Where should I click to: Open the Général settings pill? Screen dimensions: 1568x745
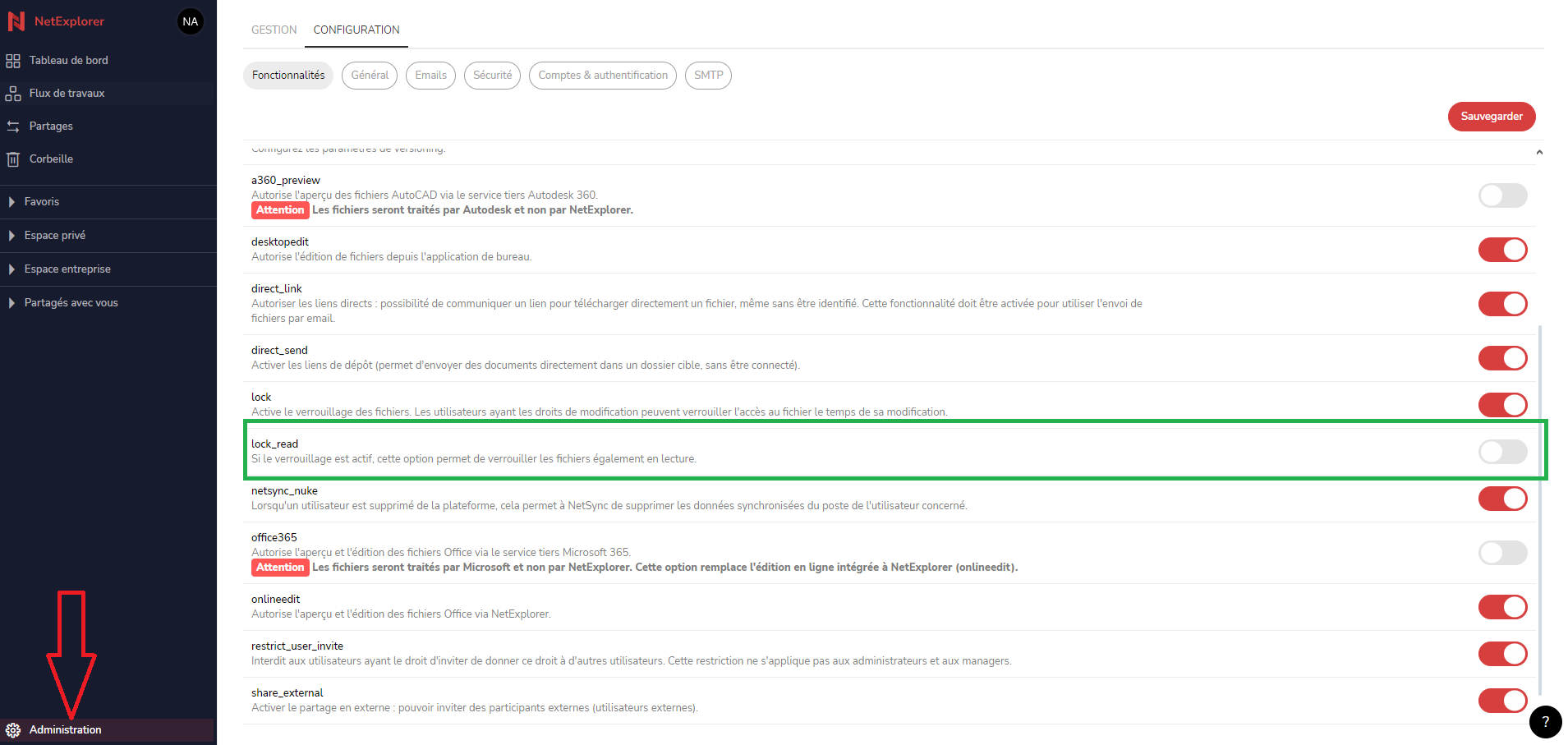pyautogui.click(x=370, y=76)
